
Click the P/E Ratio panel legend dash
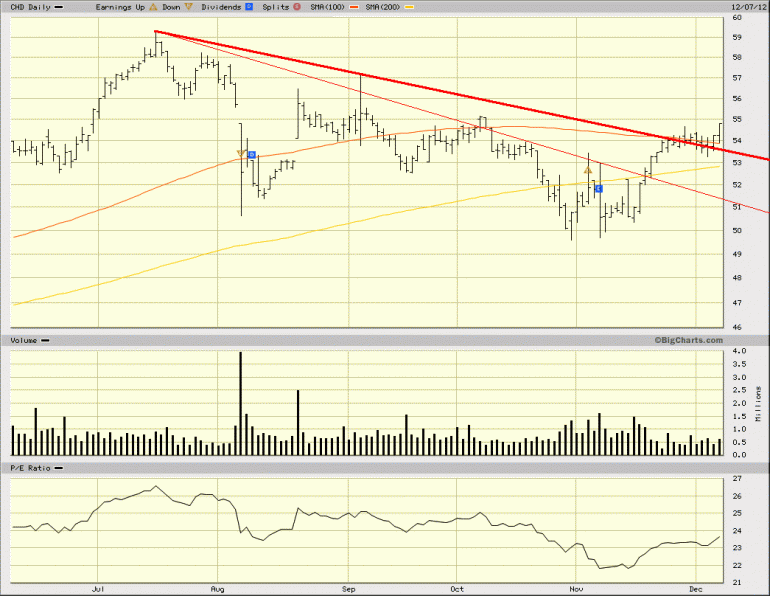tap(58, 468)
